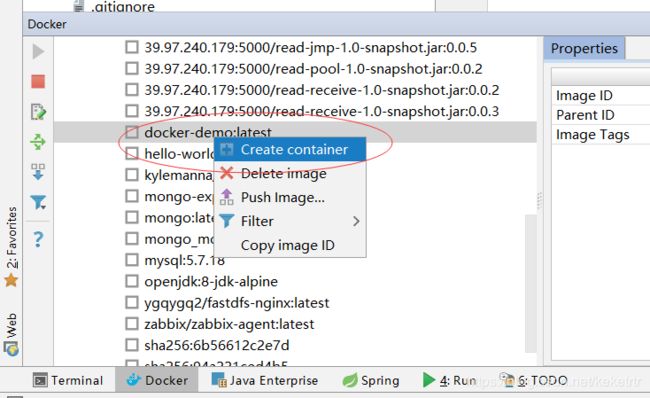Click the Spring leaf icon

coord(350,380)
